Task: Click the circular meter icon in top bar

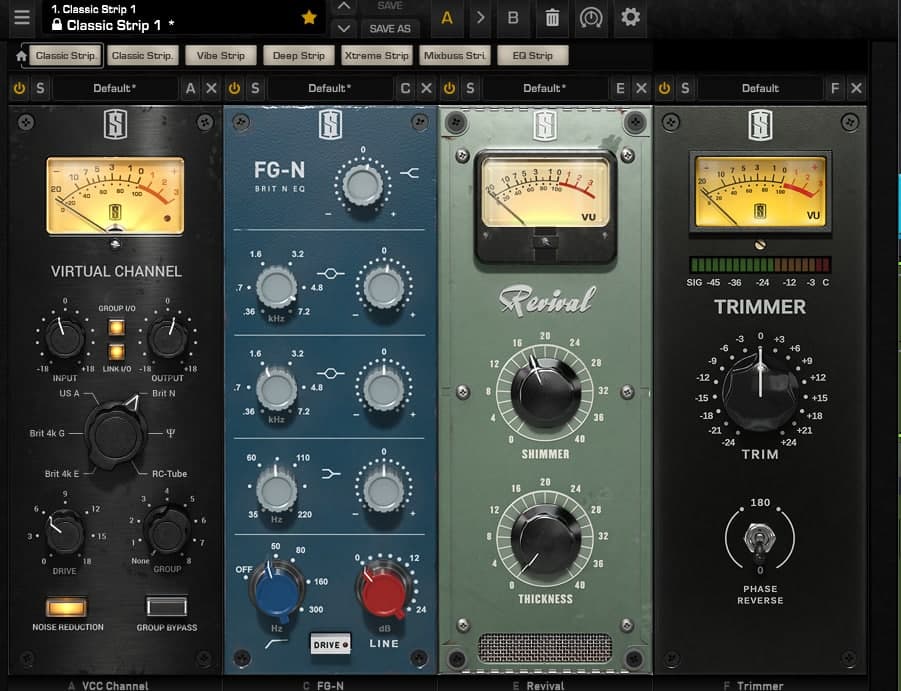Action: (590, 18)
